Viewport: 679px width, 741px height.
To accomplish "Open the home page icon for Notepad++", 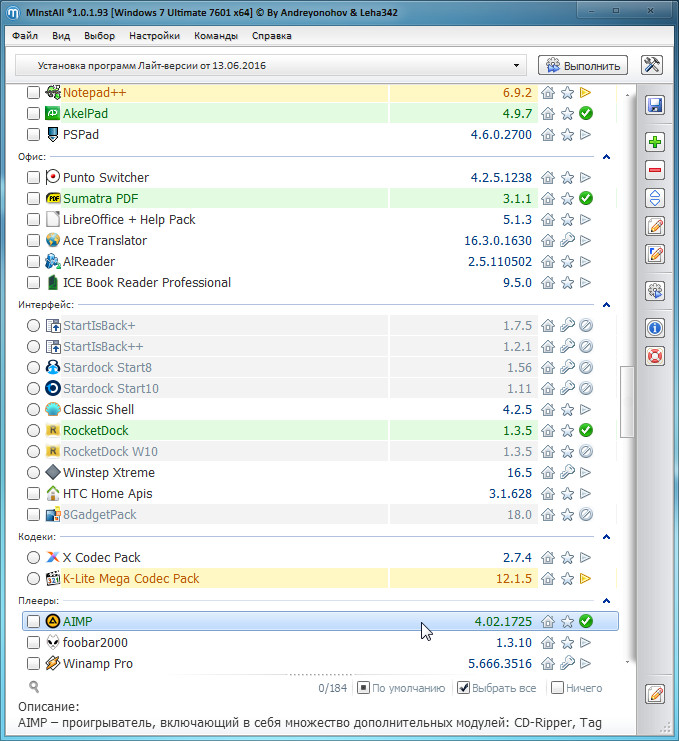I will [x=548, y=93].
